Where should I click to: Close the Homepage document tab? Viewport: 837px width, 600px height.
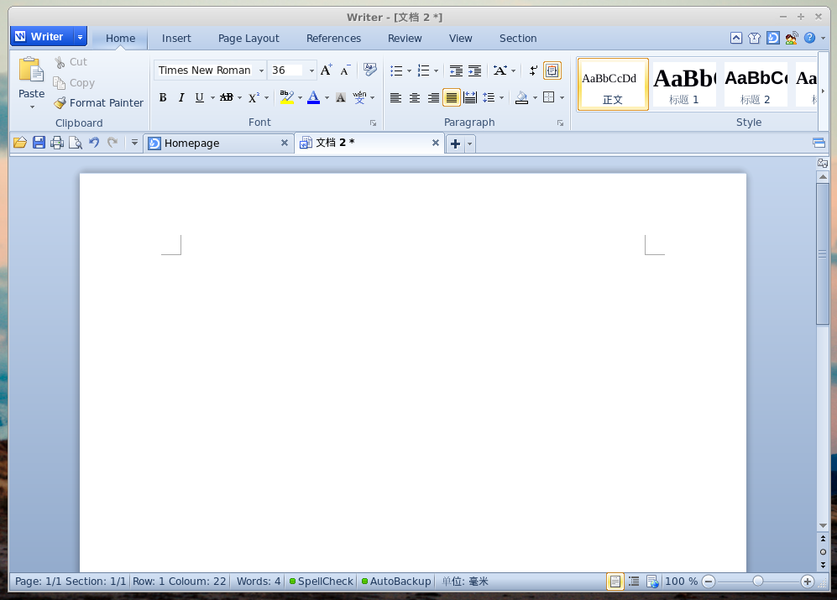[x=284, y=143]
